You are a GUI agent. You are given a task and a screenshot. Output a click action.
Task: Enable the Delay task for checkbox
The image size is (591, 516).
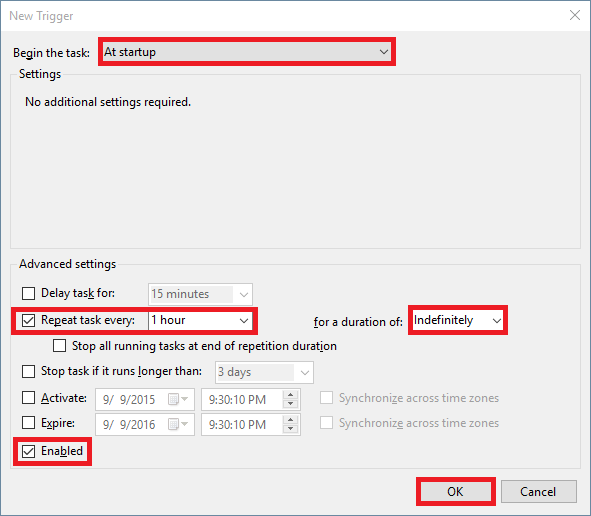tap(29, 293)
